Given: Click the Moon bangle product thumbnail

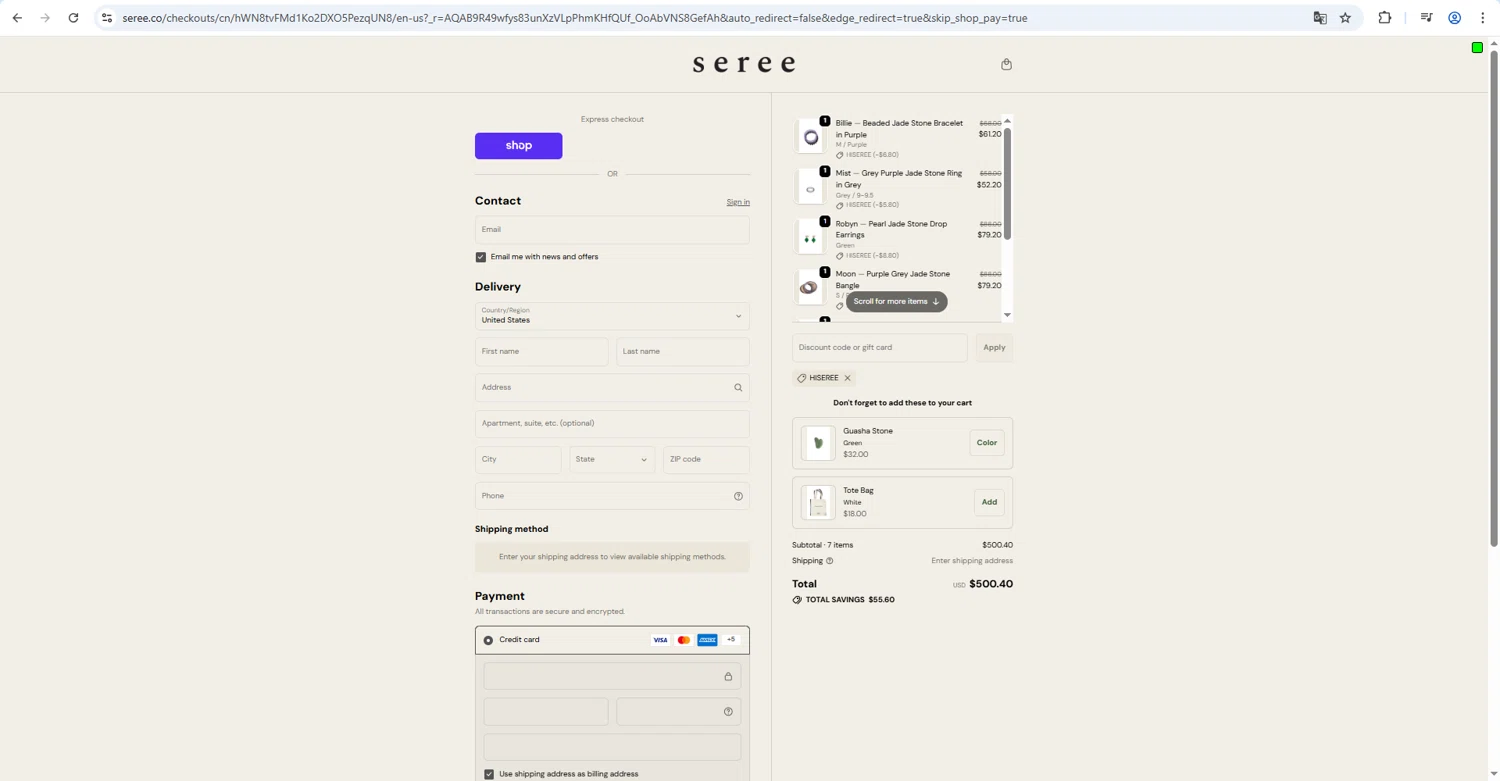Looking at the screenshot, I should (811, 288).
